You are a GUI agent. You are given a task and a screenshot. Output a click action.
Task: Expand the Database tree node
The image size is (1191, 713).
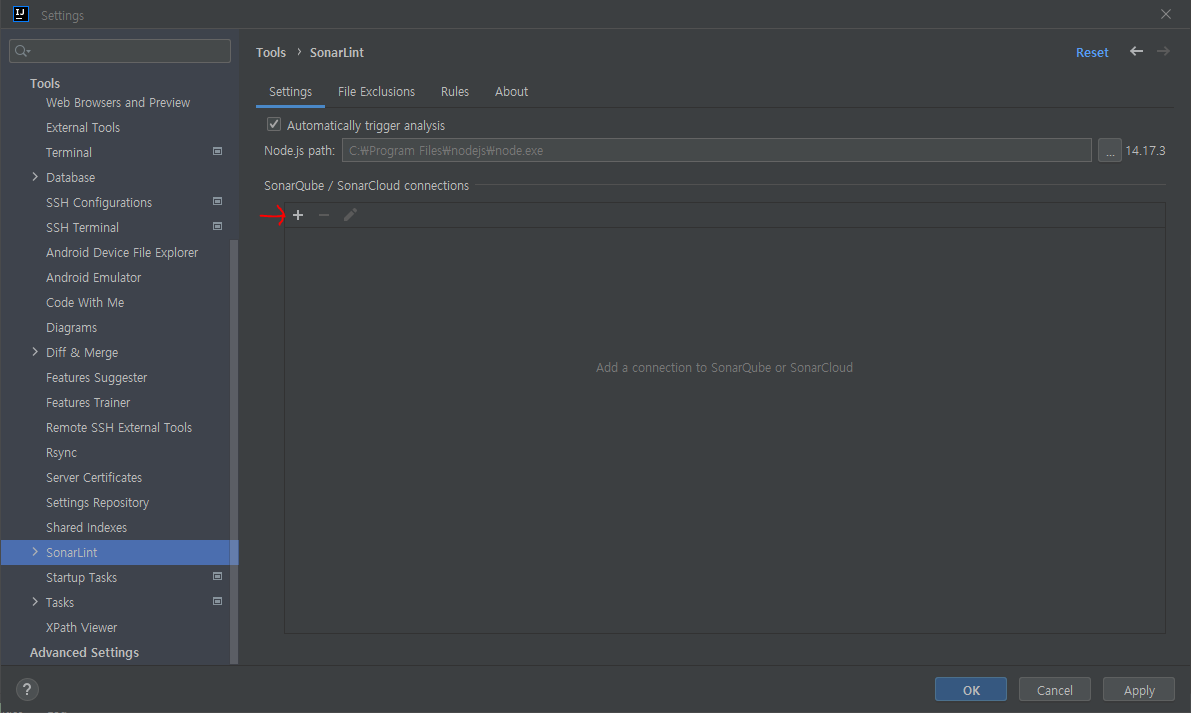click(x=35, y=177)
